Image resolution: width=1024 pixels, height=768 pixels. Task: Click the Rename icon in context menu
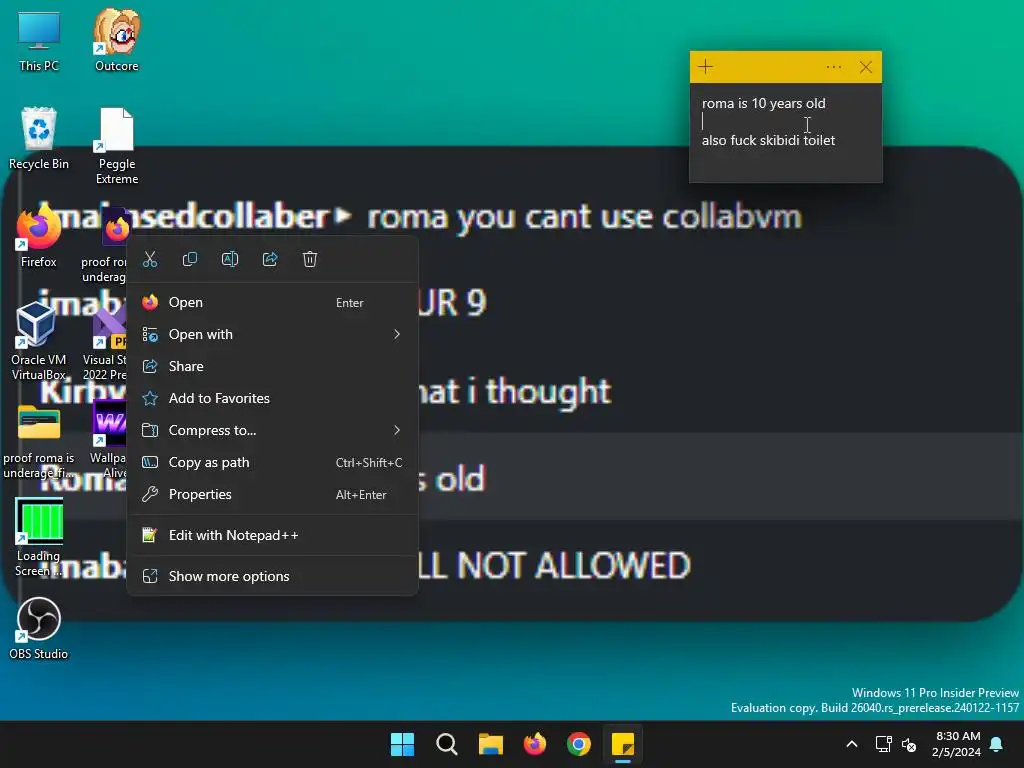[x=230, y=259]
